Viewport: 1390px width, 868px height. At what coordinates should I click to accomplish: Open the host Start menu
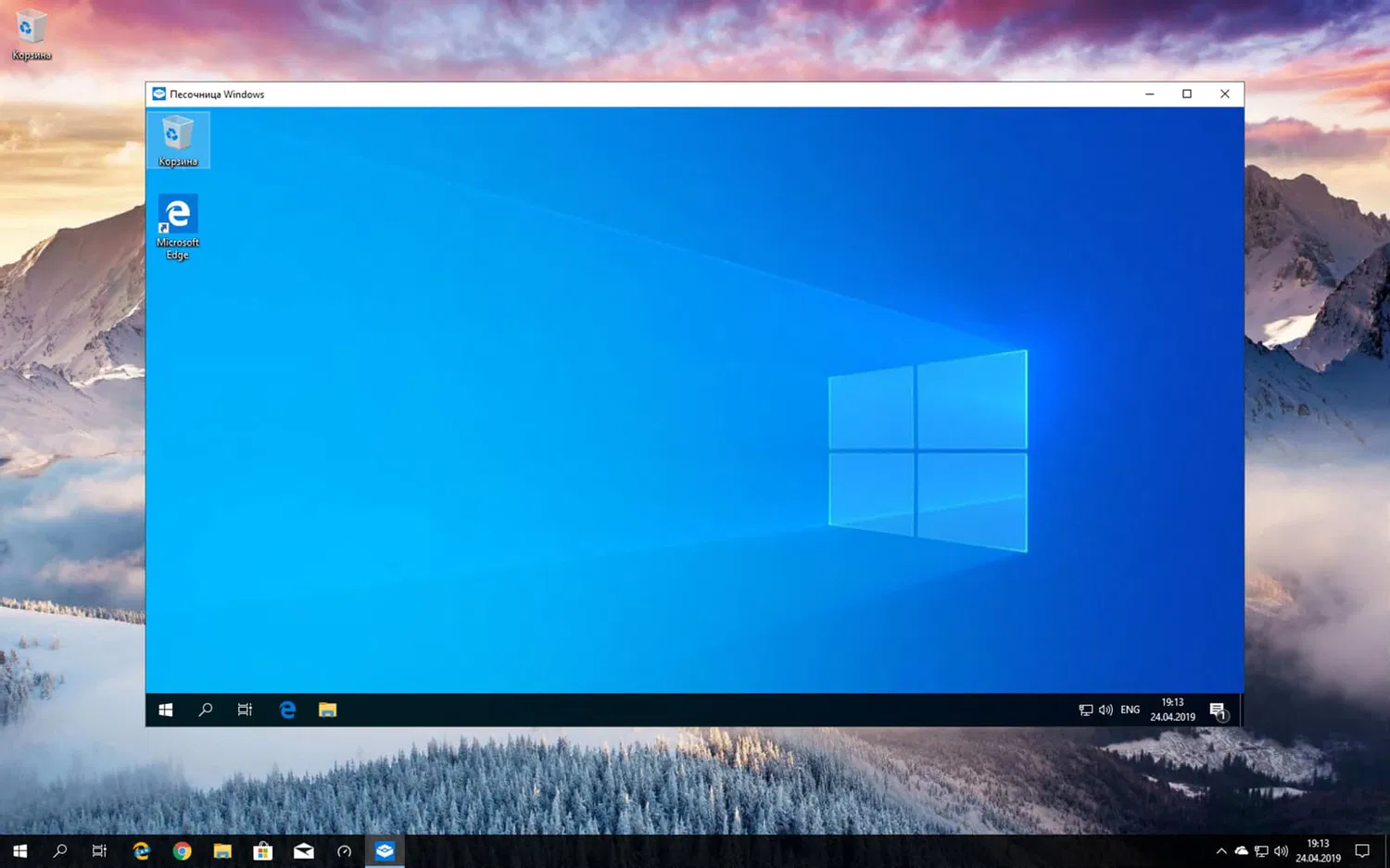point(19,850)
